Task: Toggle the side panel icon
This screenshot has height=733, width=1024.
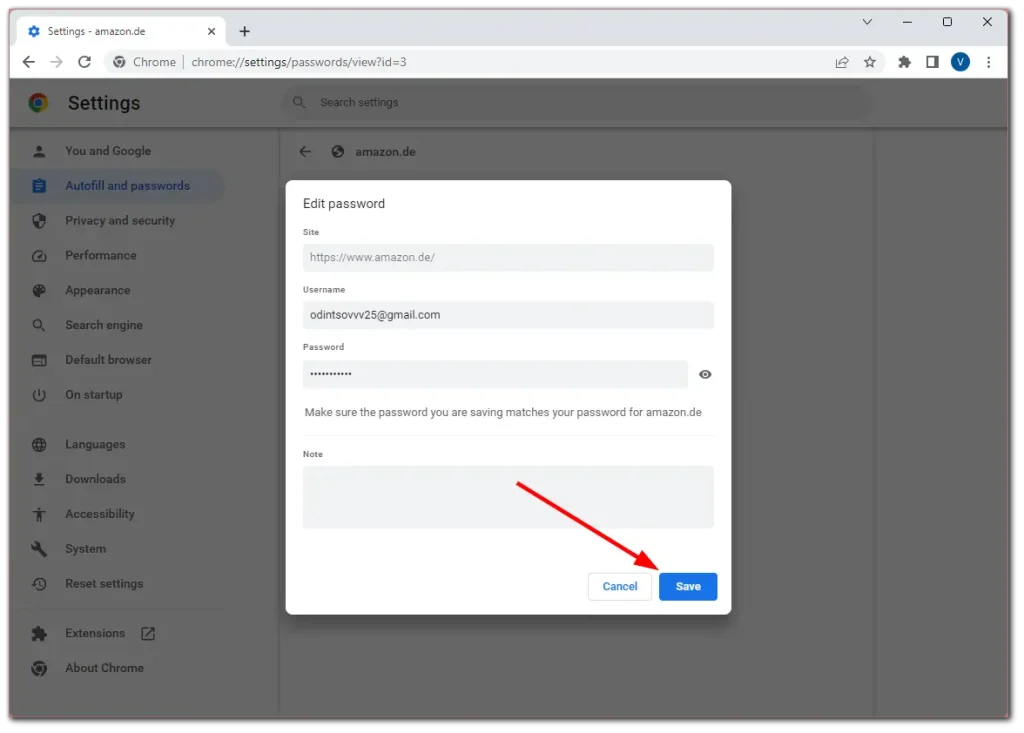Action: 932,62
